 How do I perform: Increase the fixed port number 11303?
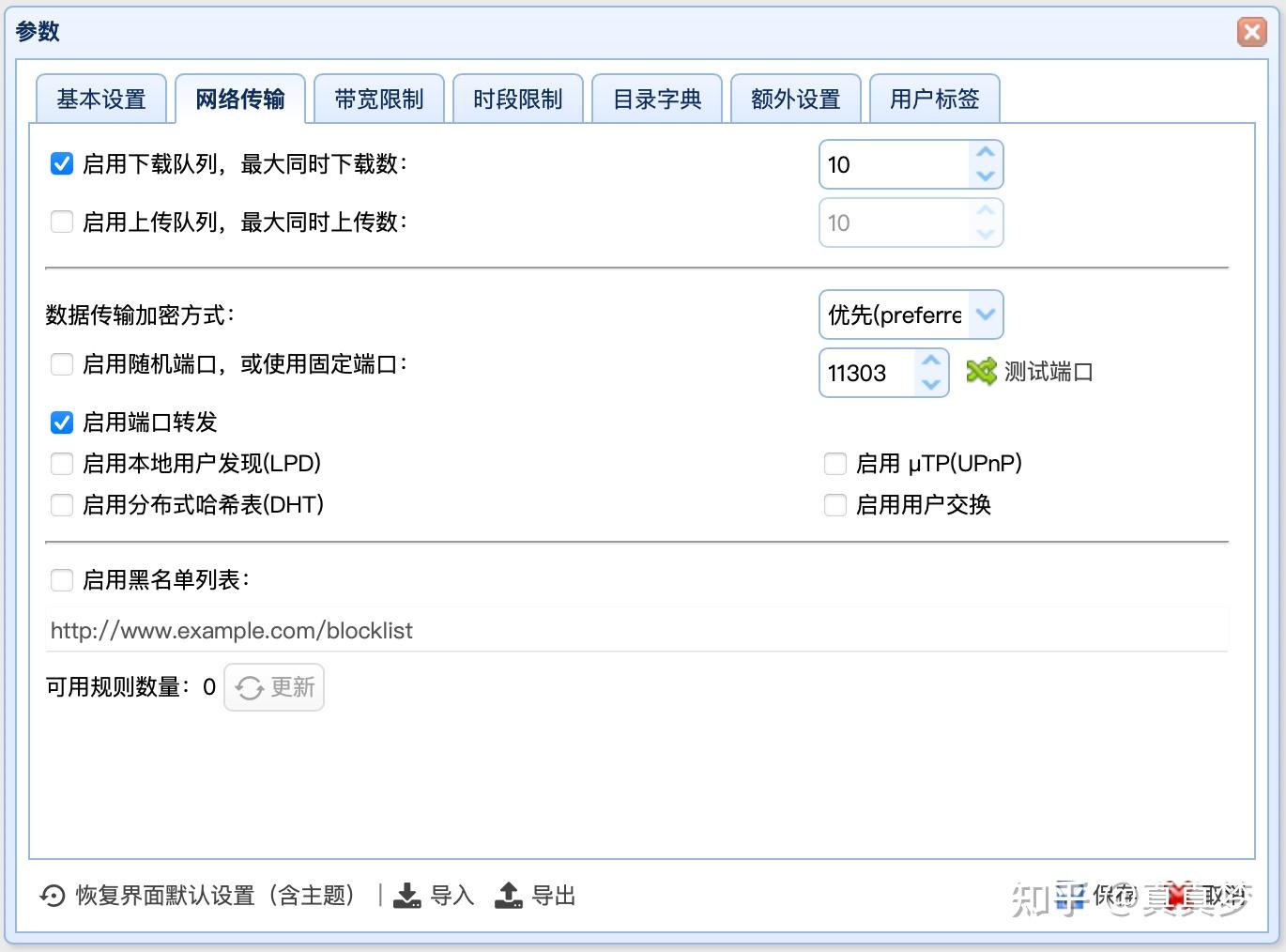pyautogui.click(x=931, y=361)
